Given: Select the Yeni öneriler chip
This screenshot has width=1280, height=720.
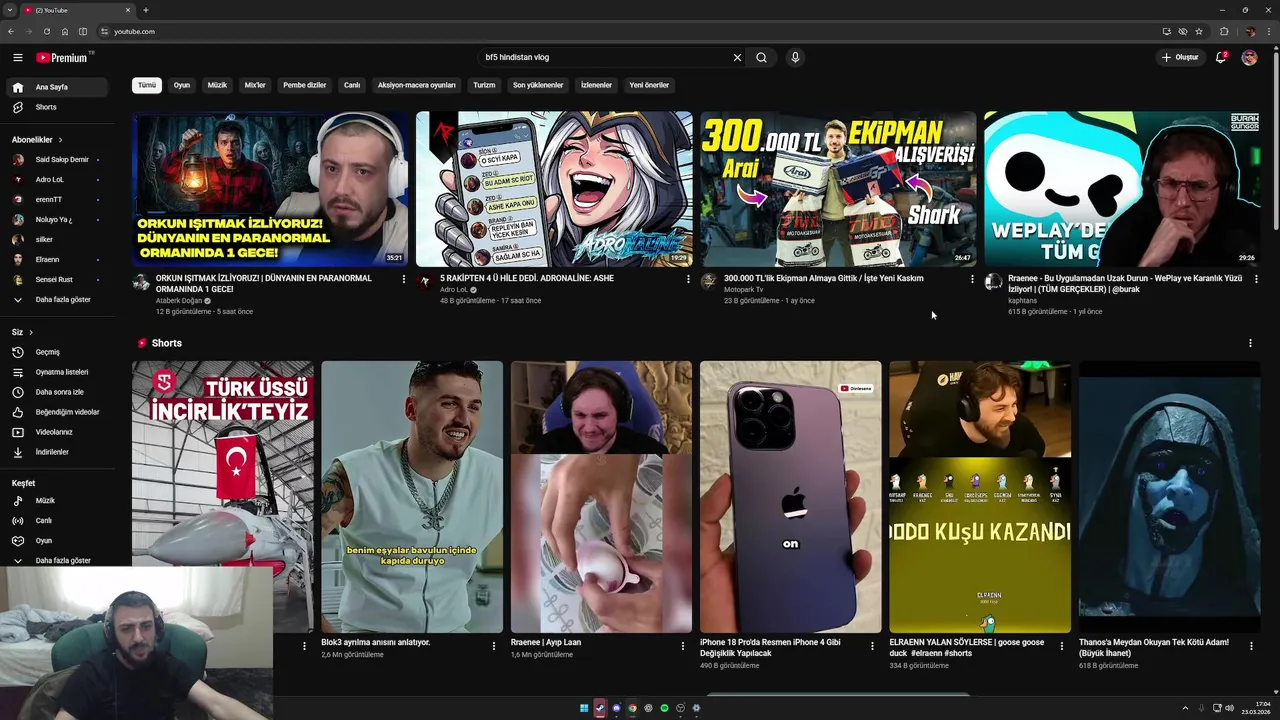Looking at the screenshot, I should [649, 85].
